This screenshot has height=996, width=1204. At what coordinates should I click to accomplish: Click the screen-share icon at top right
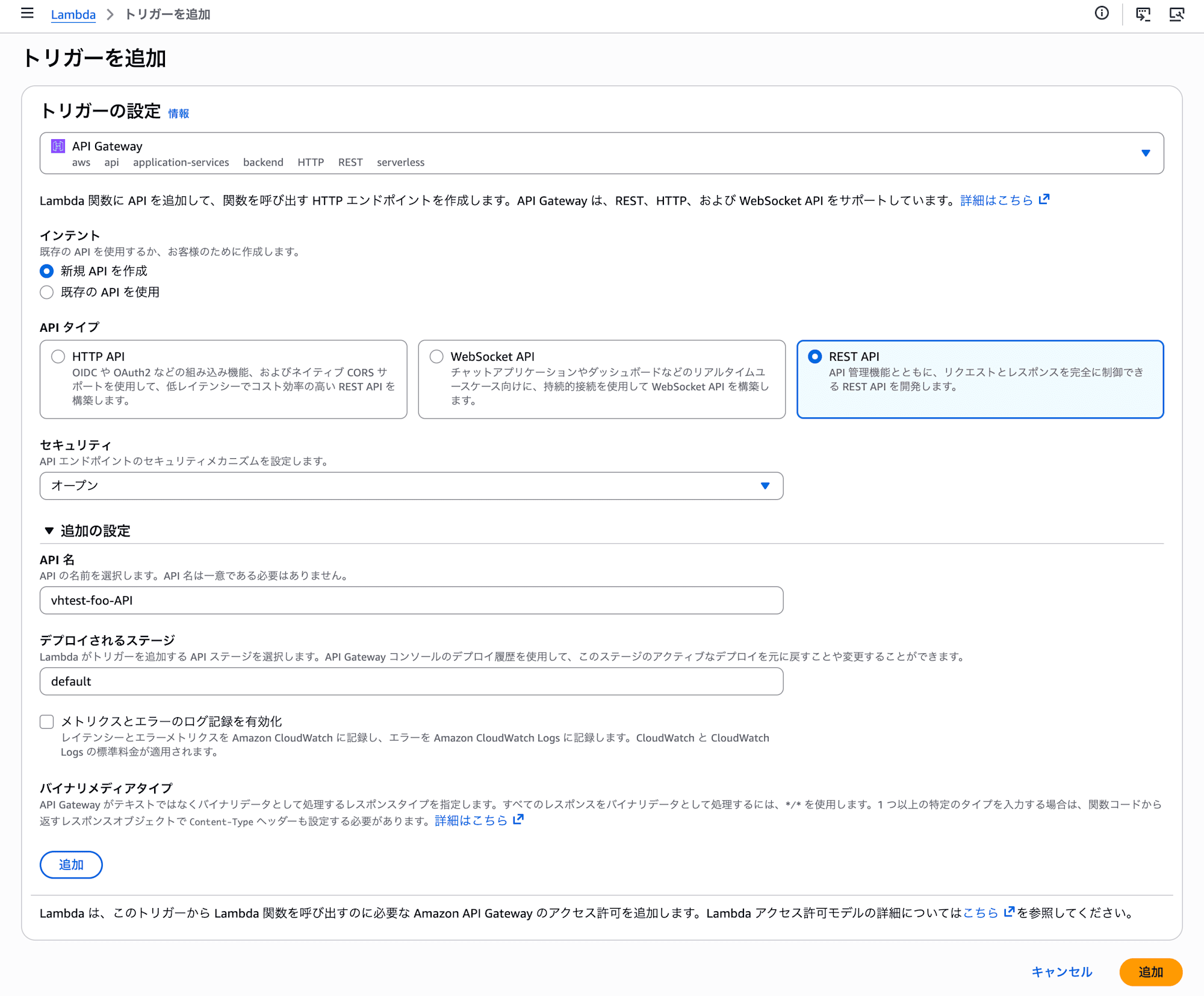click(1176, 14)
